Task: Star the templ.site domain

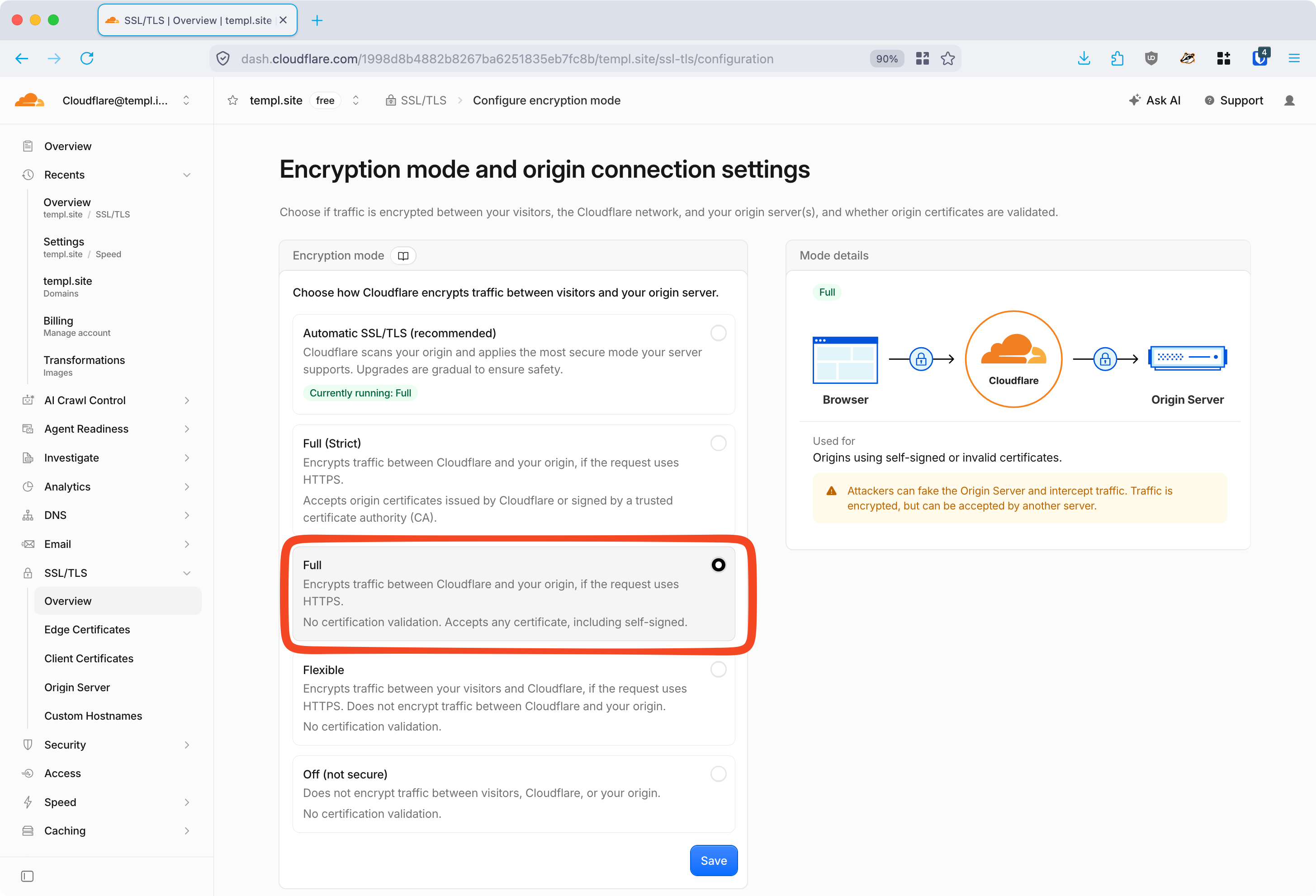Action: [x=233, y=100]
